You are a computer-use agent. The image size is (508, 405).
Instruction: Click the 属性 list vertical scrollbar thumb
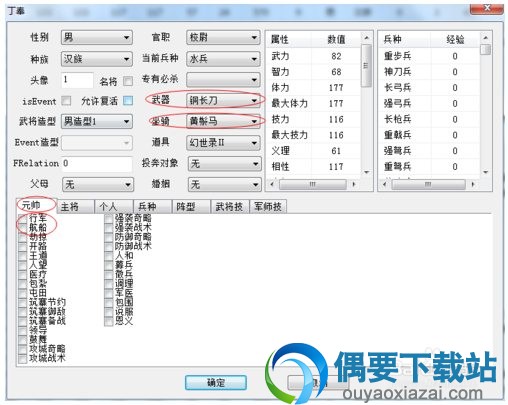366,65
